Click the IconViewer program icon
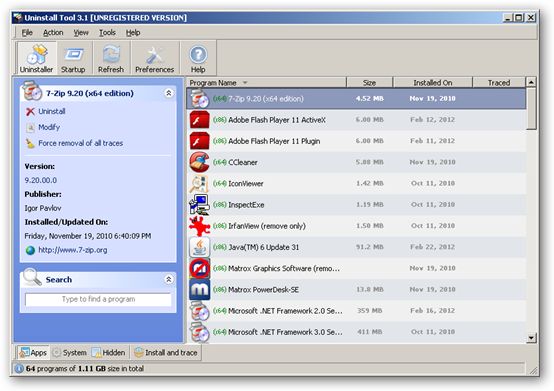This screenshot has width=554, height=391. tap(200, 183)
